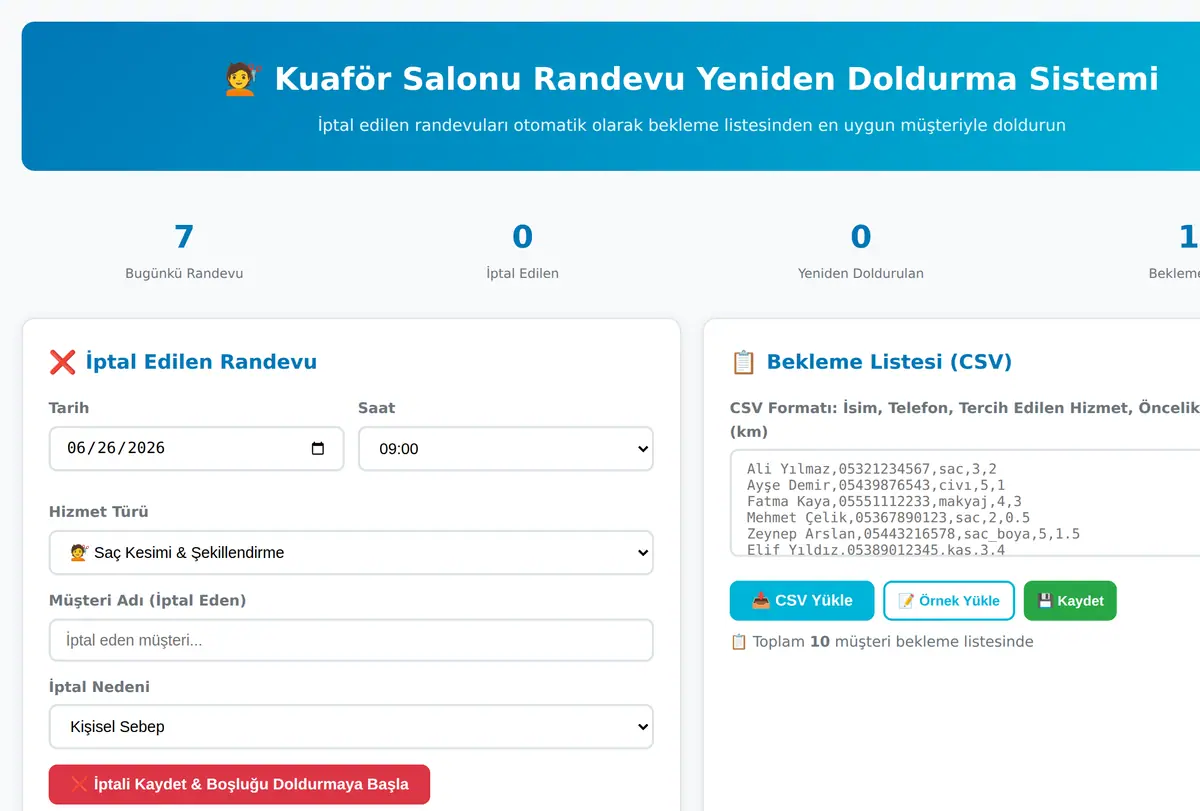Open the Saat dropdown showing 09:00
1200x811 pixels.
point(506,449)
